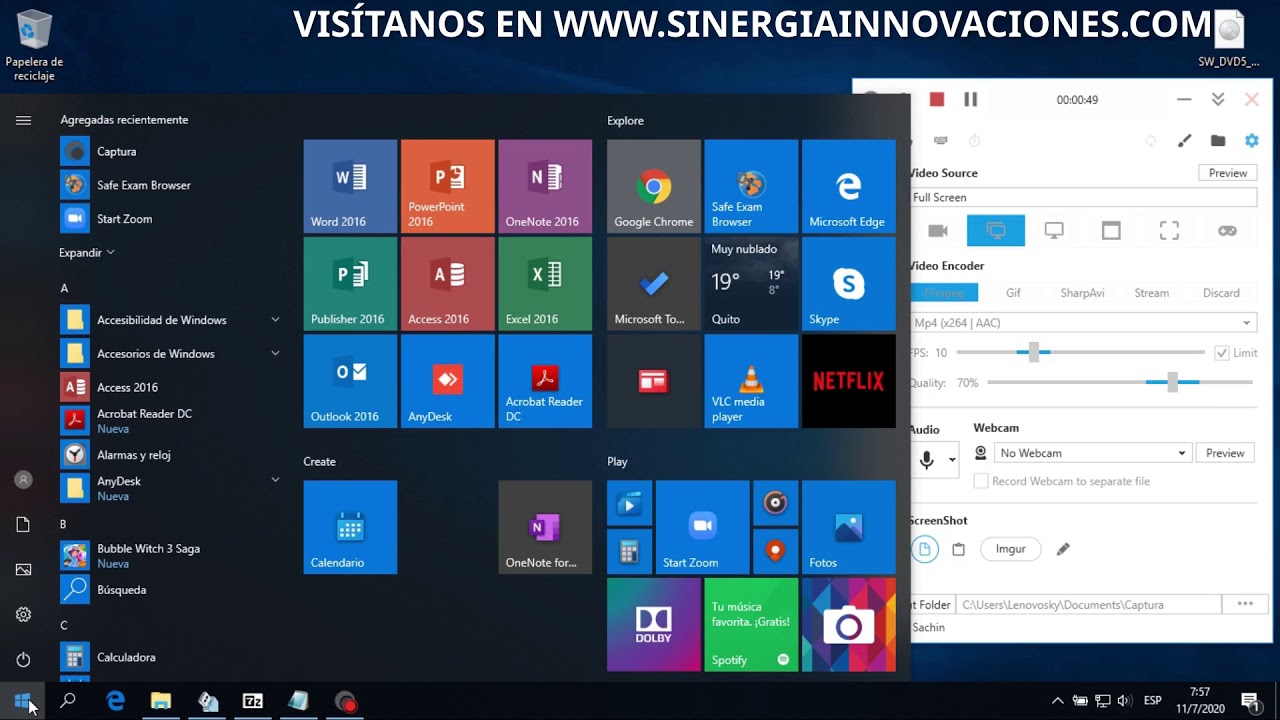The height and width of the screenshot is (720, 1280).
Task: Open the Netflix tile
Action: [x=849, y=381]
